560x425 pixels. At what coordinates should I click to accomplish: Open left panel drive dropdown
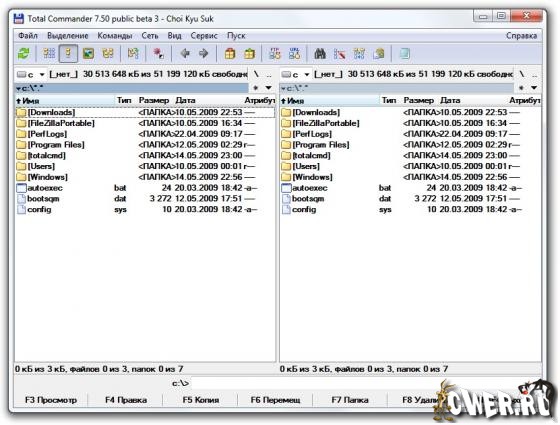(x=31, y=74)
